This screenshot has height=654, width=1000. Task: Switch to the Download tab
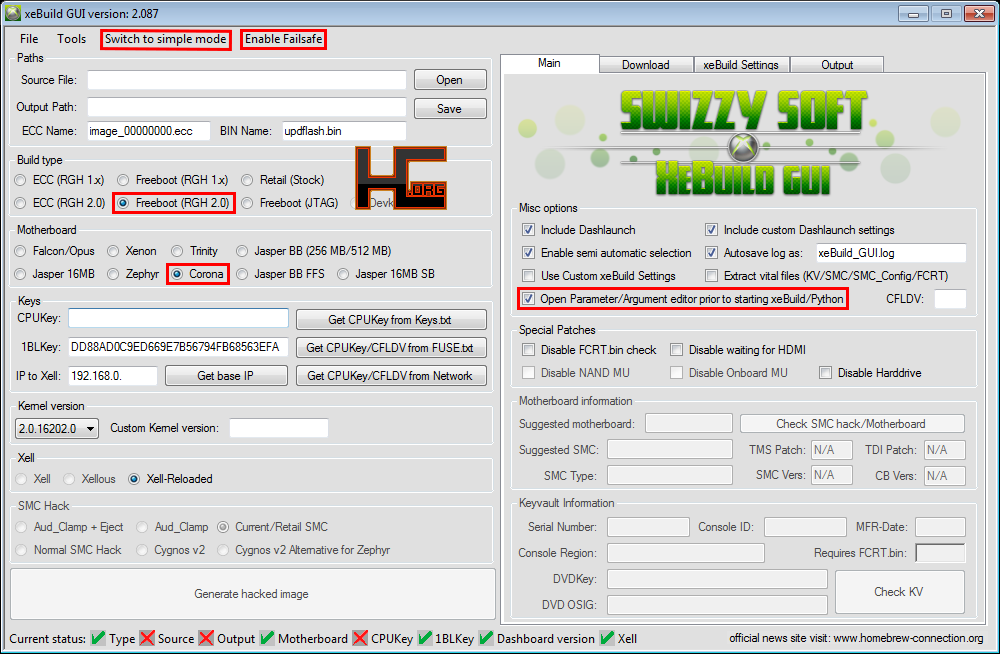point(645,64)
